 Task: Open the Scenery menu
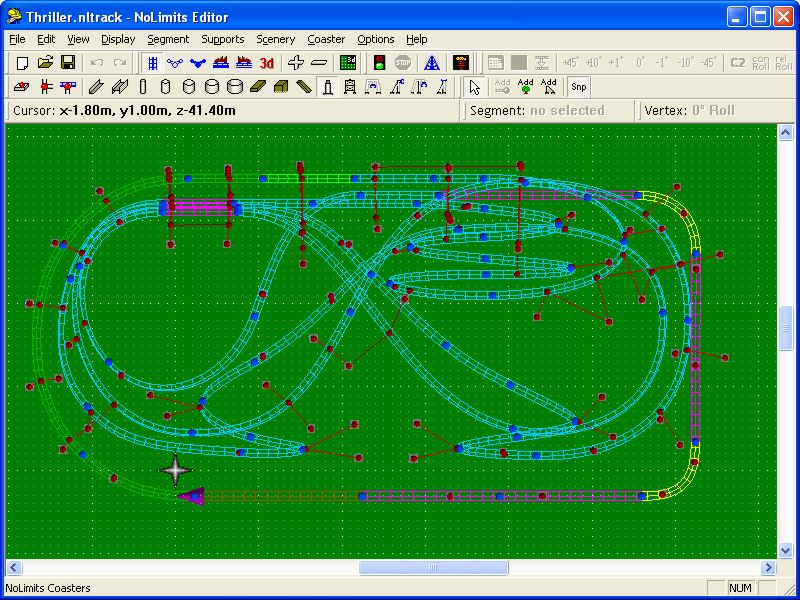point(275,39)
